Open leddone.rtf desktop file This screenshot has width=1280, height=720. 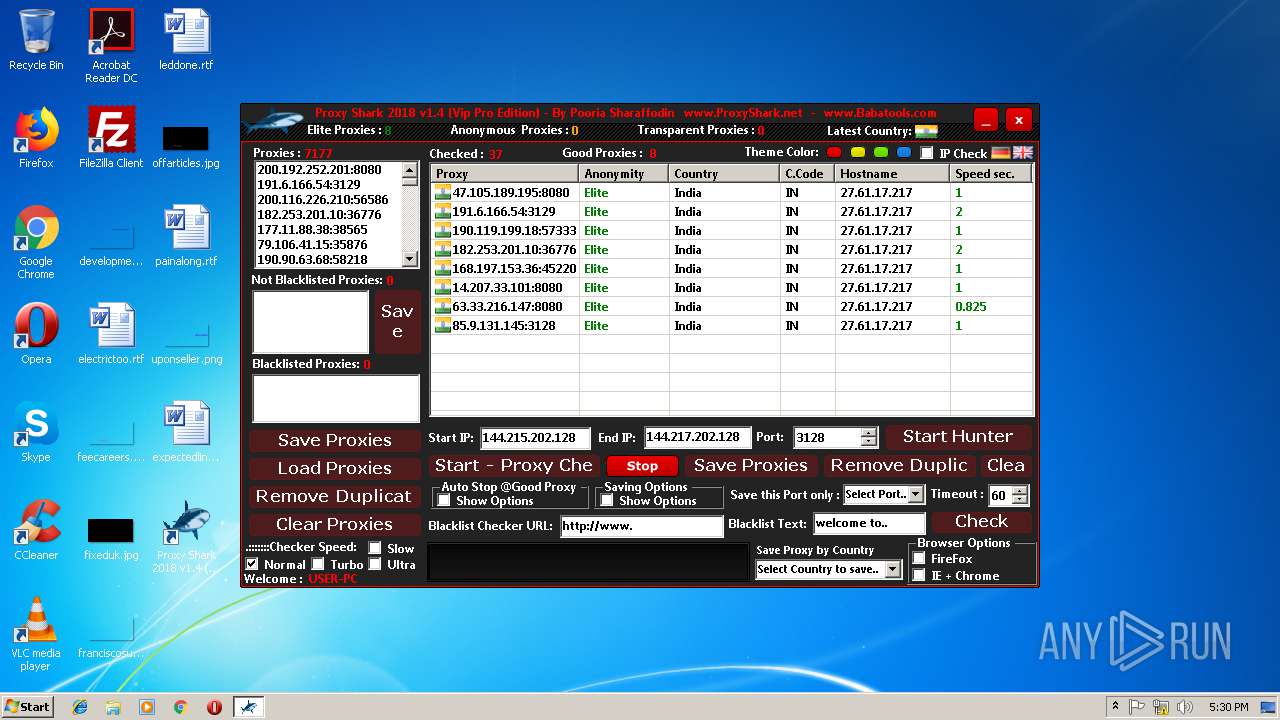click(186, 41)
